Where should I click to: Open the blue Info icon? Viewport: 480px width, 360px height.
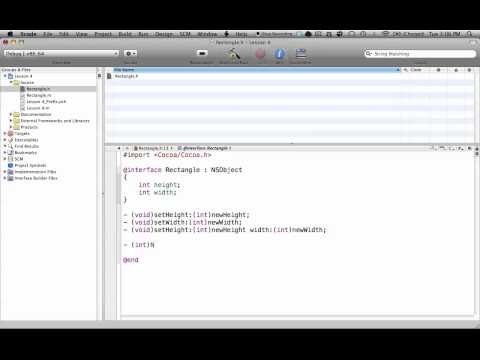279,54
